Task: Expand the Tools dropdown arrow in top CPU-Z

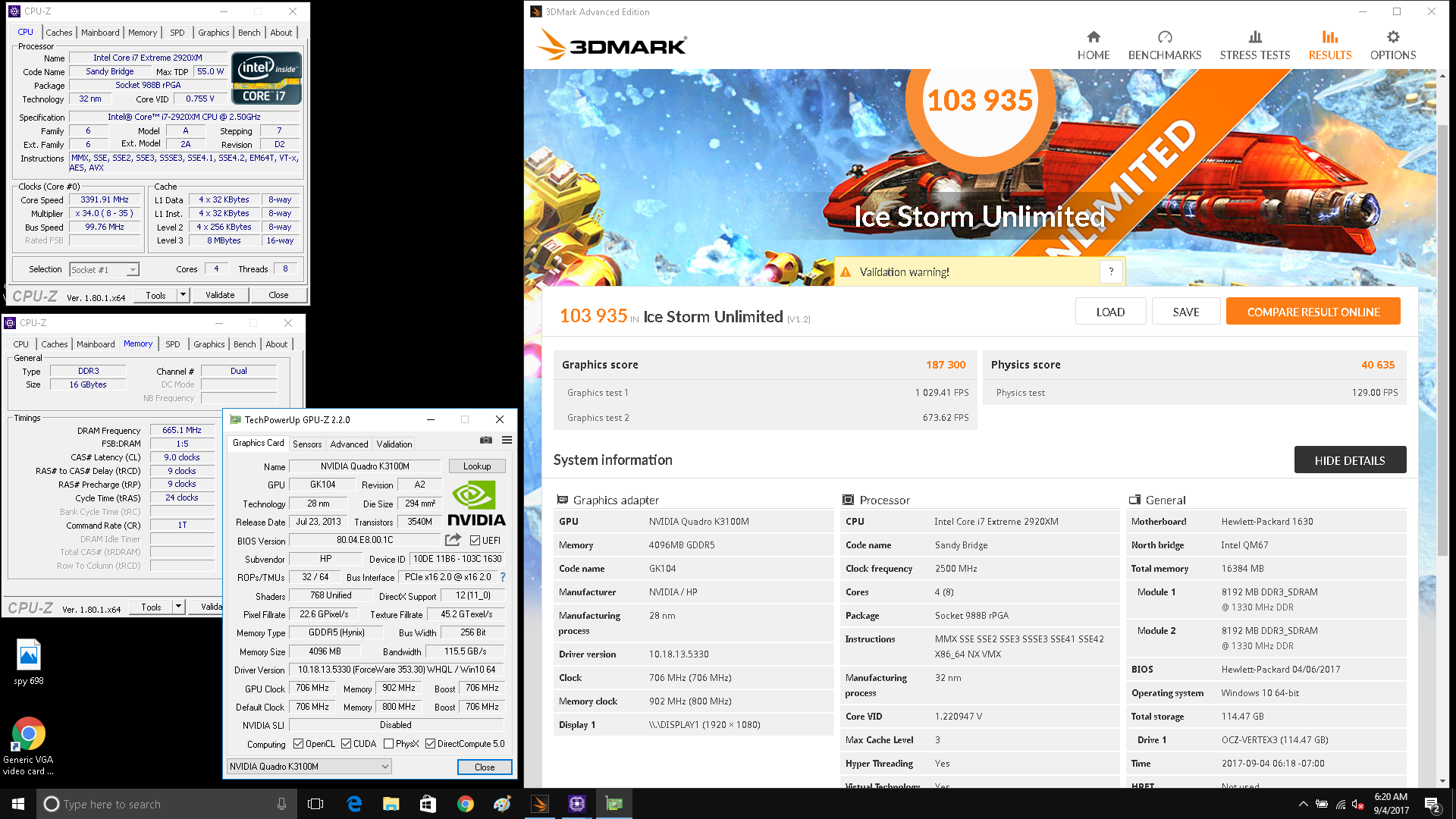Action: [183, 295]
